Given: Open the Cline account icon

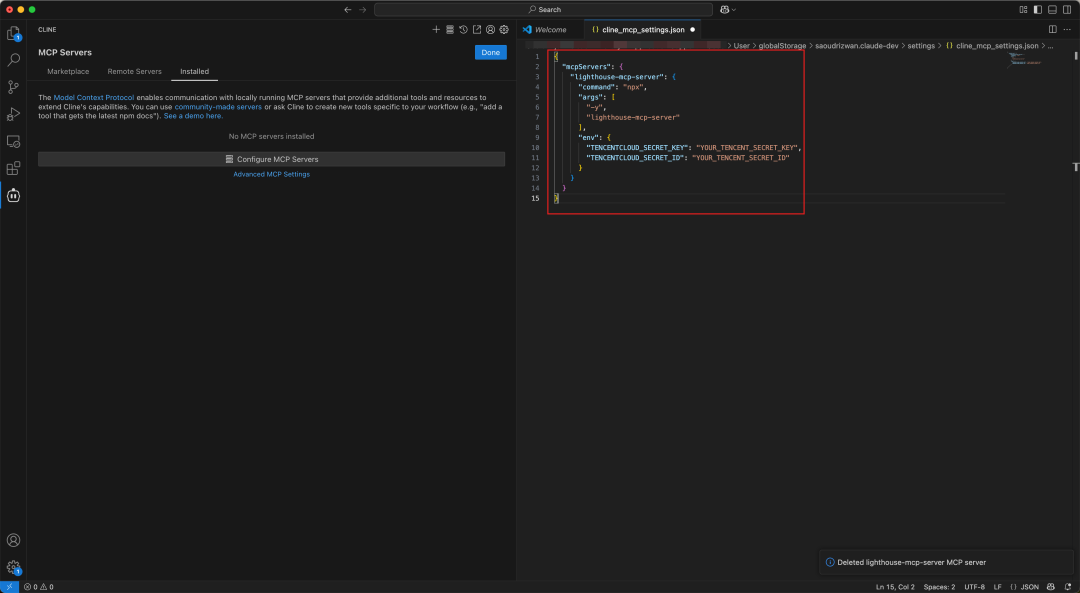Looking at the screenshot, I should click(490, 30).
